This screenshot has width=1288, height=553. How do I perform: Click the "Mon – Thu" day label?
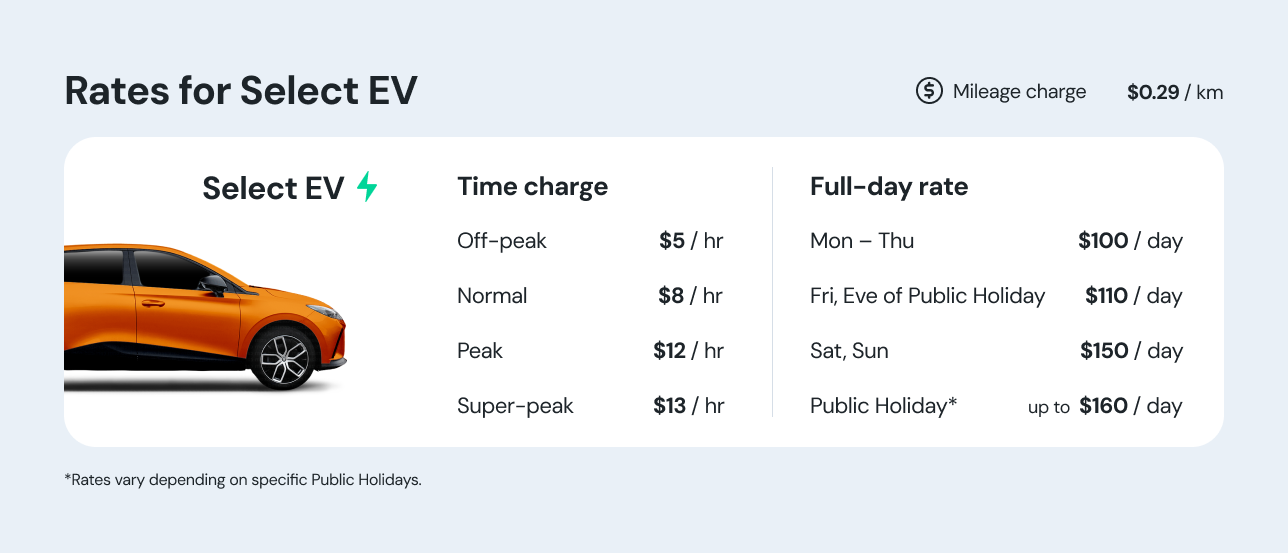(x=862, y=241)
